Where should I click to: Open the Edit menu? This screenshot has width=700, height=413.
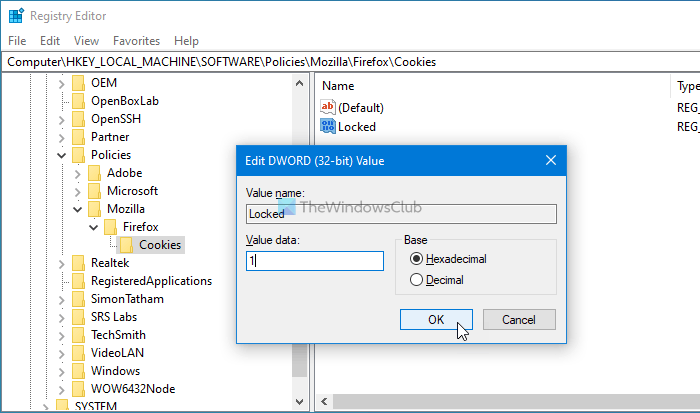point(50,41)
